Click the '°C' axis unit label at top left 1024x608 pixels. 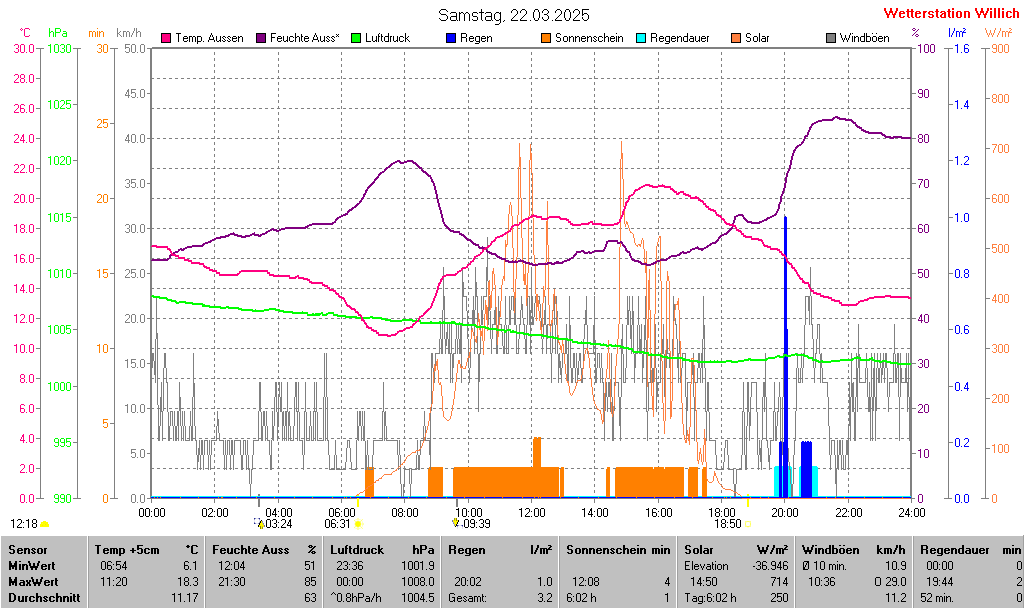pos(25,33)
